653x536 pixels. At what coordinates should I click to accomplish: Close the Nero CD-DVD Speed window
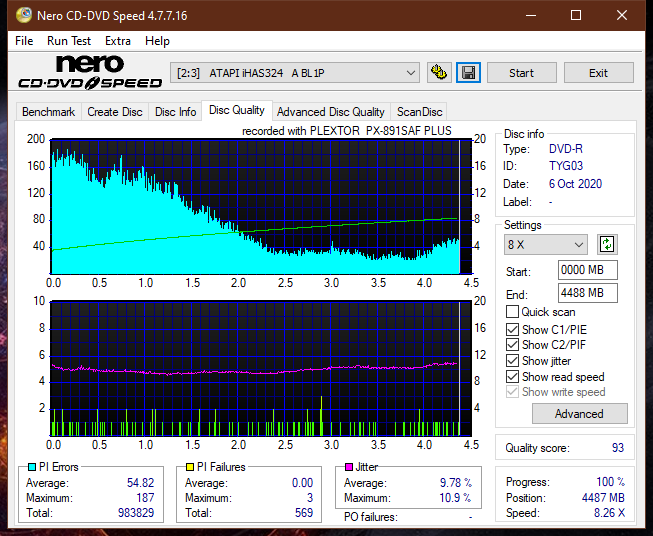(622, 15)
